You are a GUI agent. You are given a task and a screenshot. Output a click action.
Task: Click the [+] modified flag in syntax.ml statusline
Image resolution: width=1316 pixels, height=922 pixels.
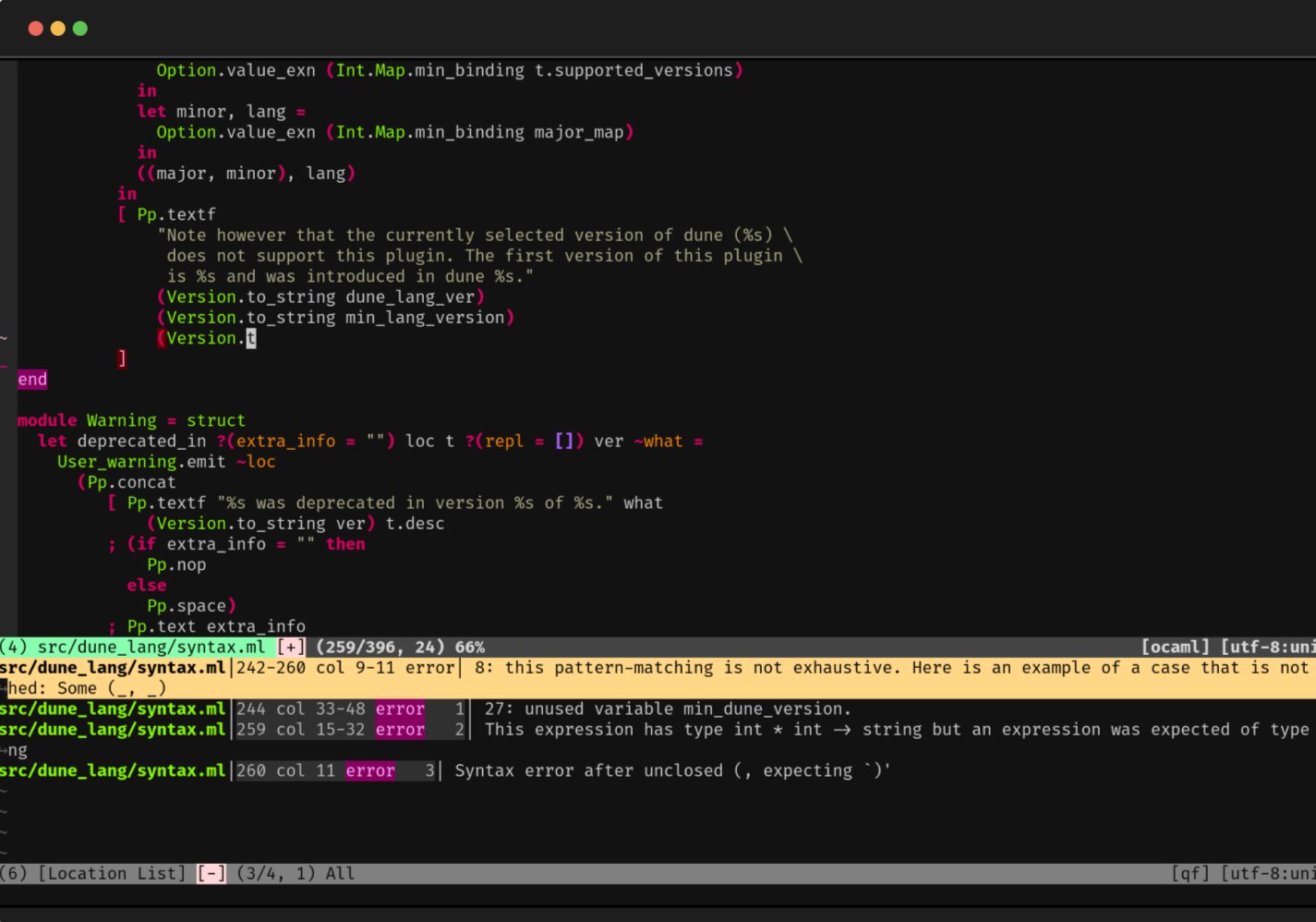click(290, 648)
